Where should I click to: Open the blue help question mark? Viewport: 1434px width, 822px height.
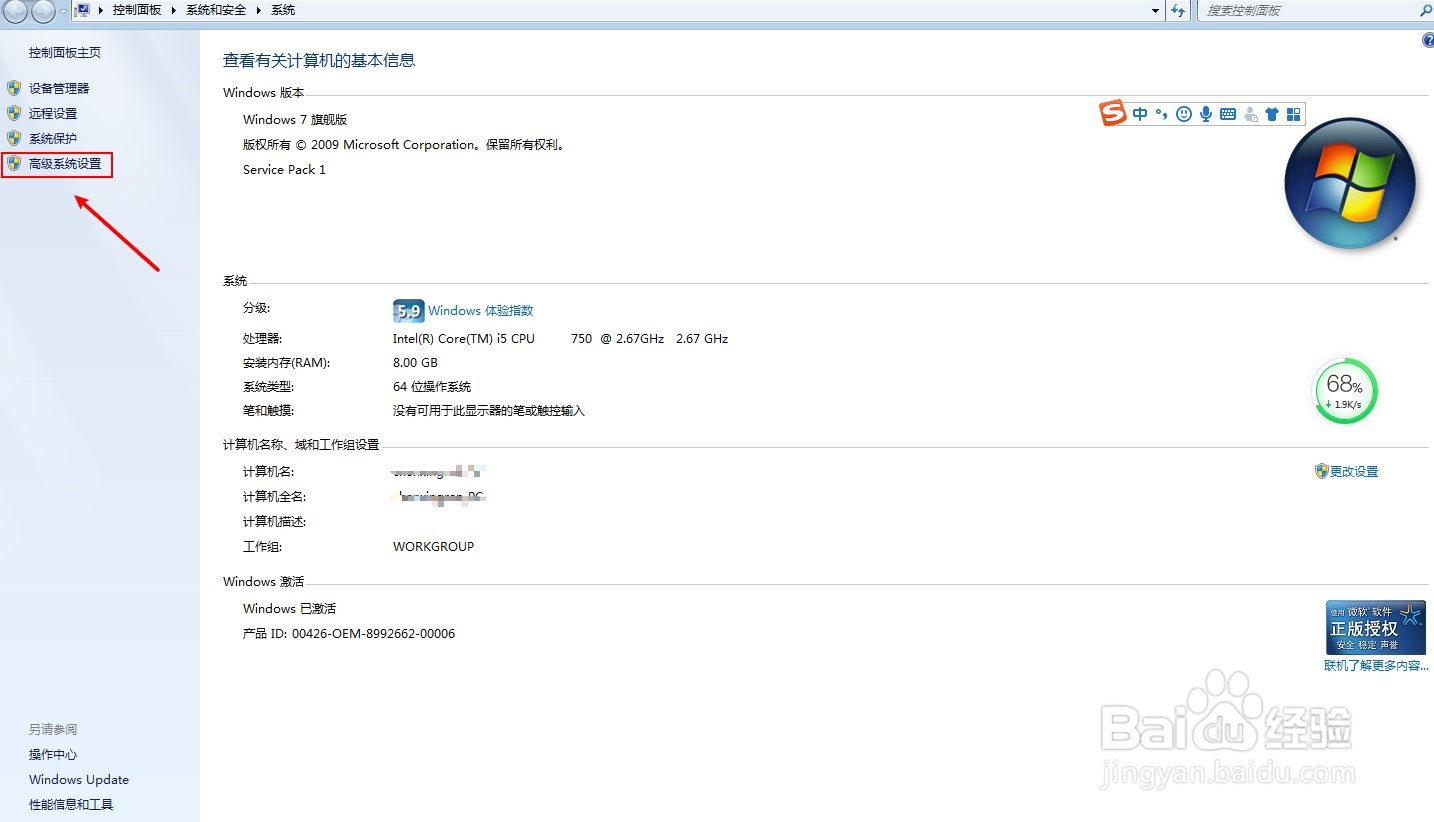point(1428,40)
